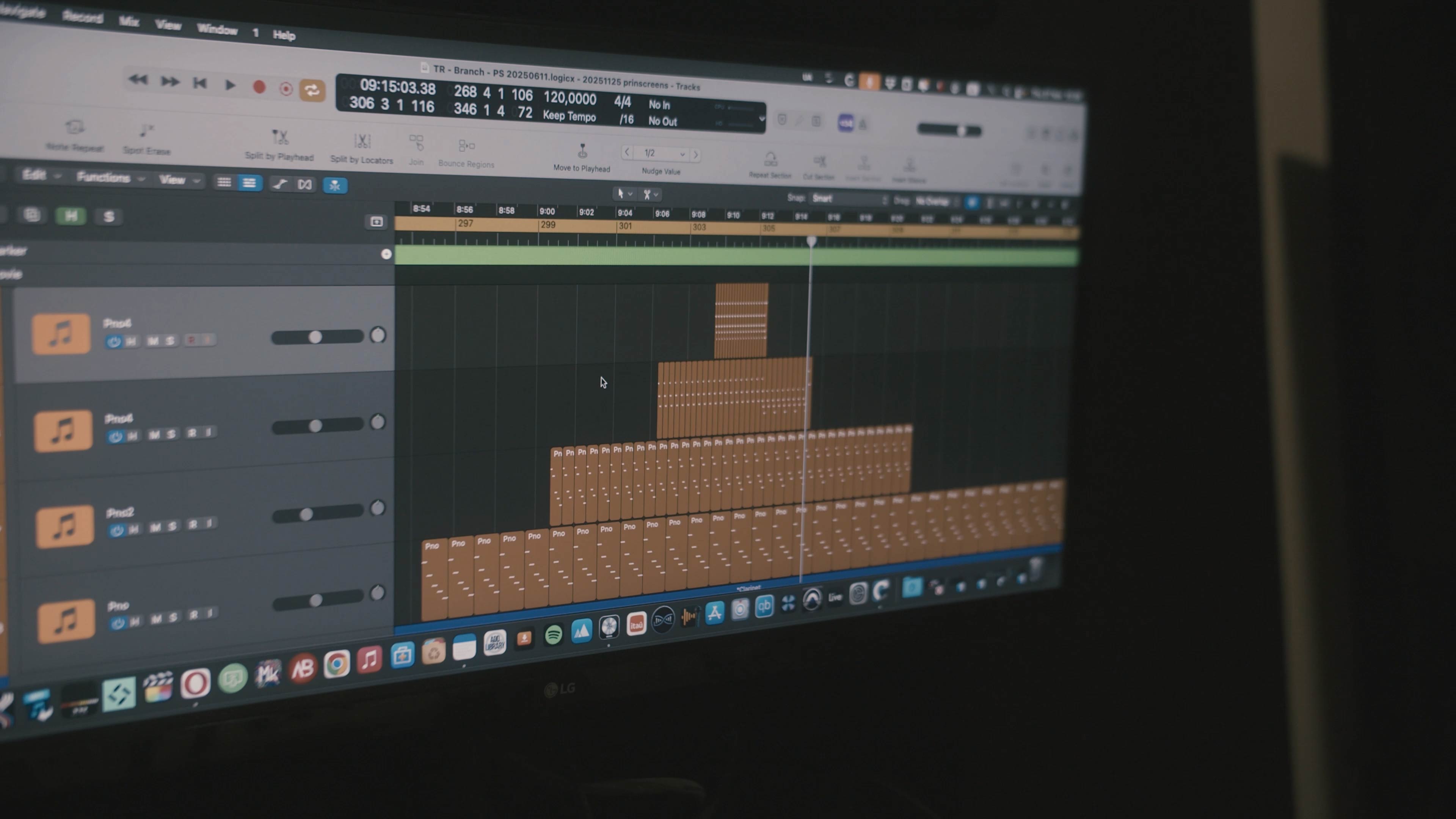
Task: Click the Rewind transport button
Action: point(138,80)
